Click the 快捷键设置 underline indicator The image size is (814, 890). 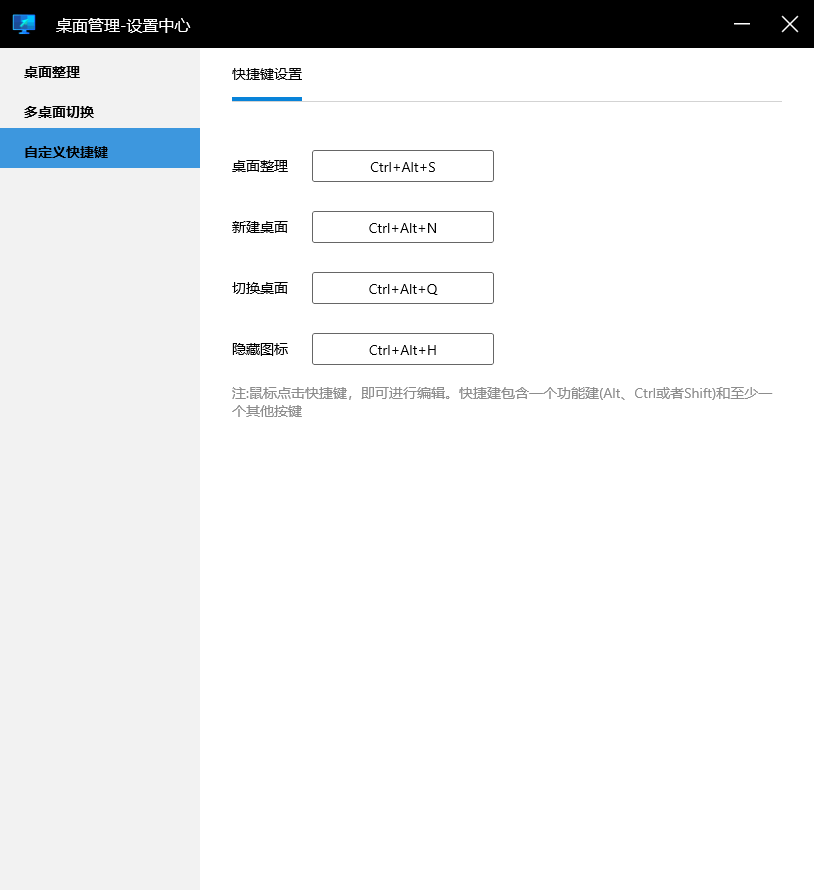[266, 97]
